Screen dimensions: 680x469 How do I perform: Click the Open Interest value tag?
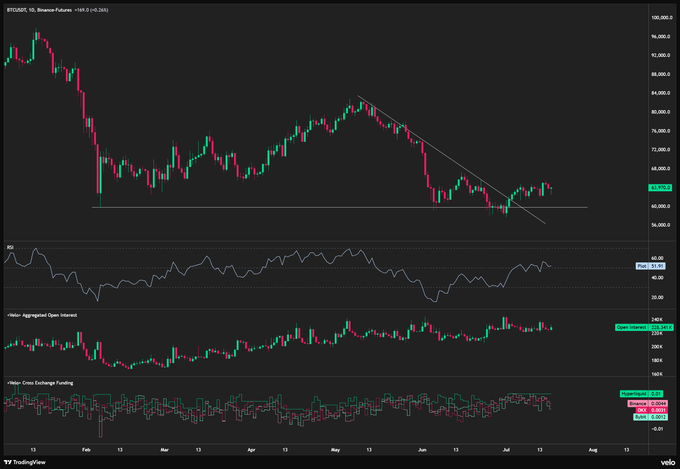click(x=644, y=327)
